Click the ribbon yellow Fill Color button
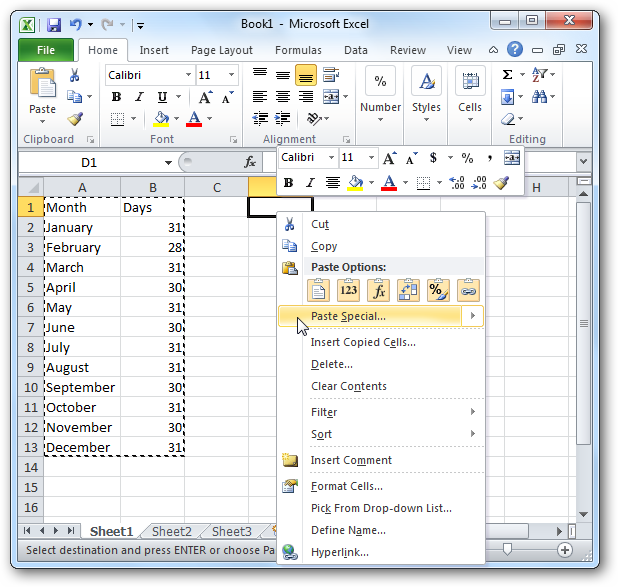Screen dimensions: 618x587 [161, 119]
